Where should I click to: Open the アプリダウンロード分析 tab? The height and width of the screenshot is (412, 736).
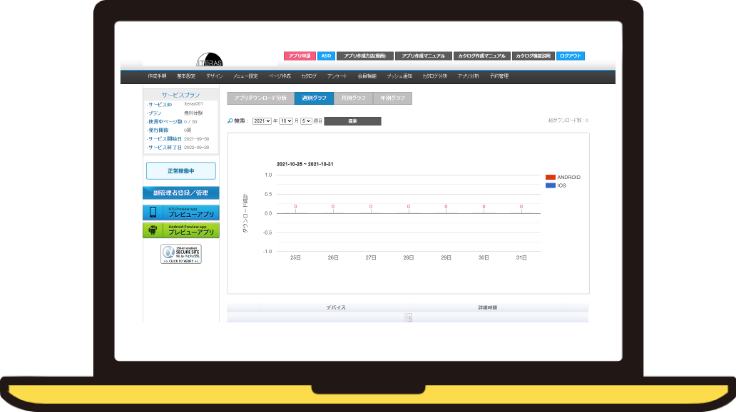(x=260, y=98)
